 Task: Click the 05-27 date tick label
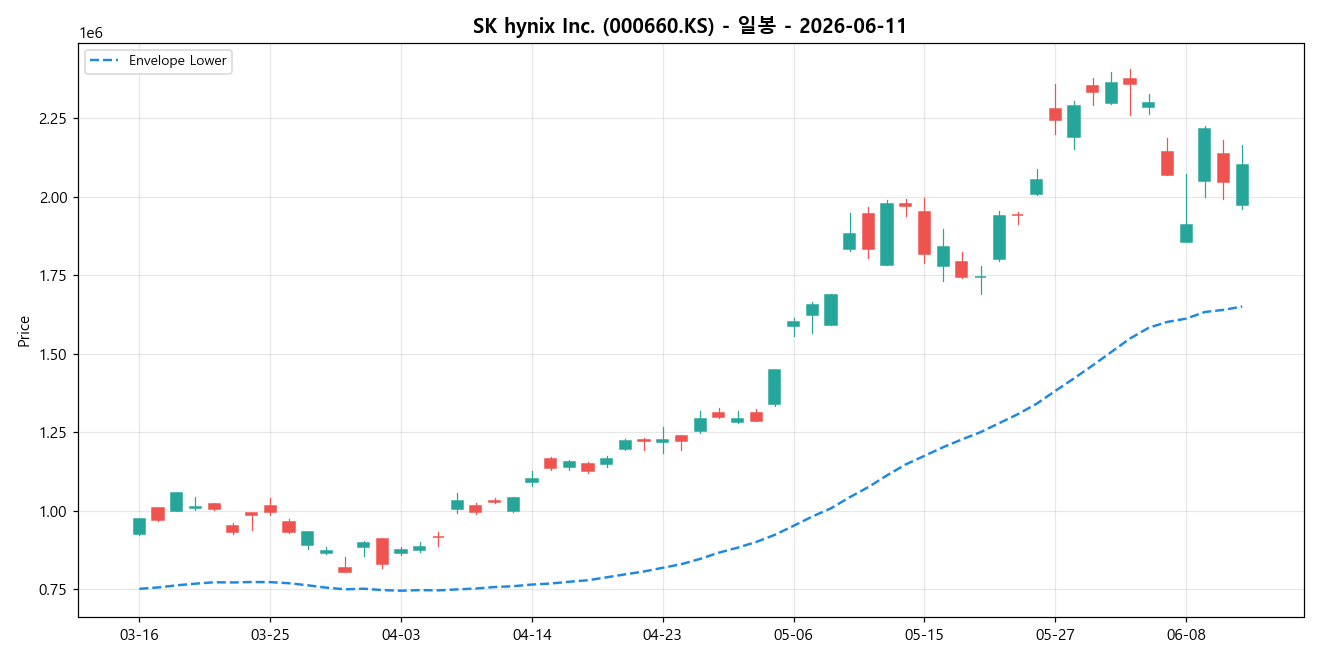pos(1055,634)
